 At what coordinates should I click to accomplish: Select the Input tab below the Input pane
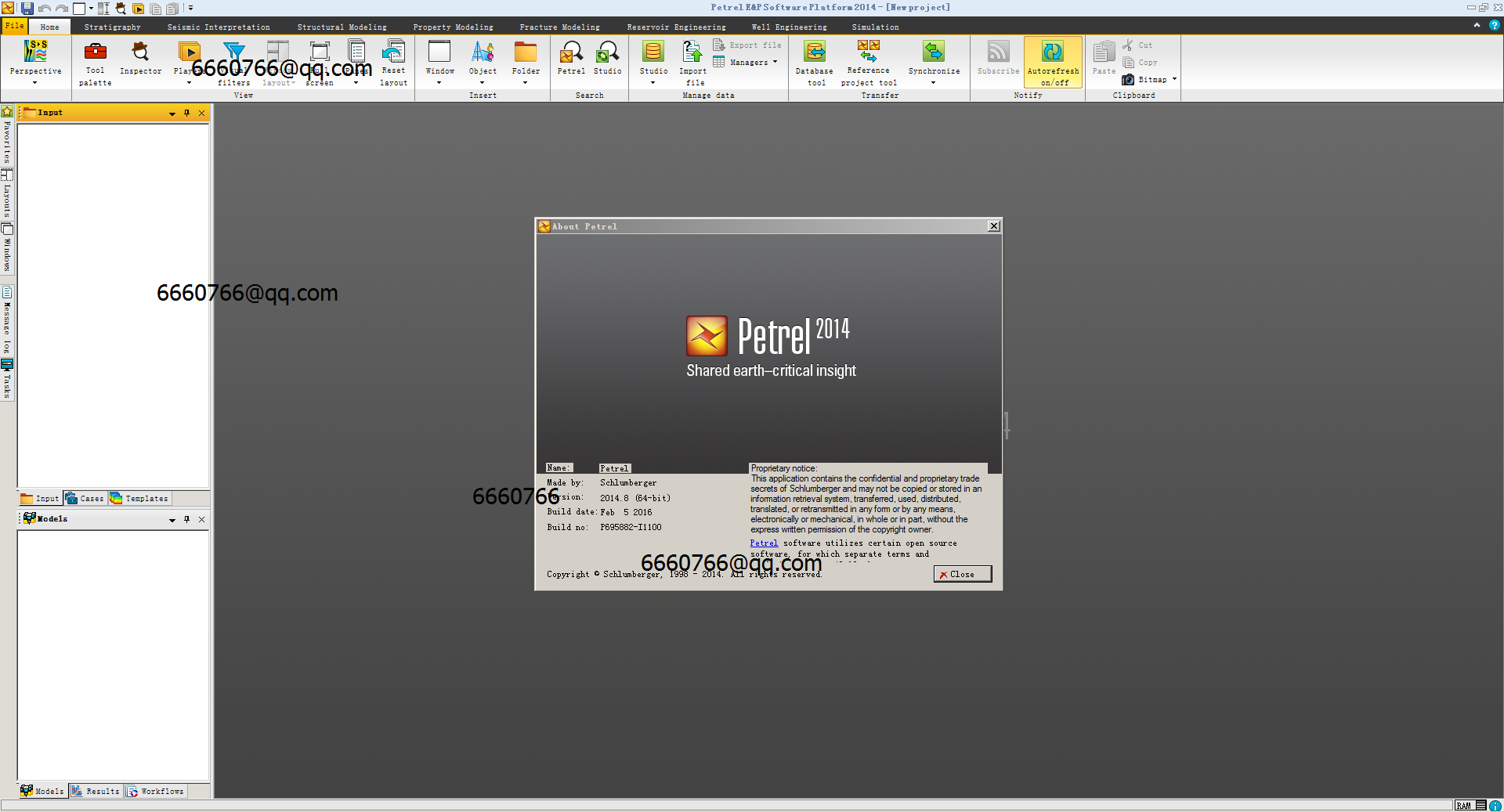40,499
